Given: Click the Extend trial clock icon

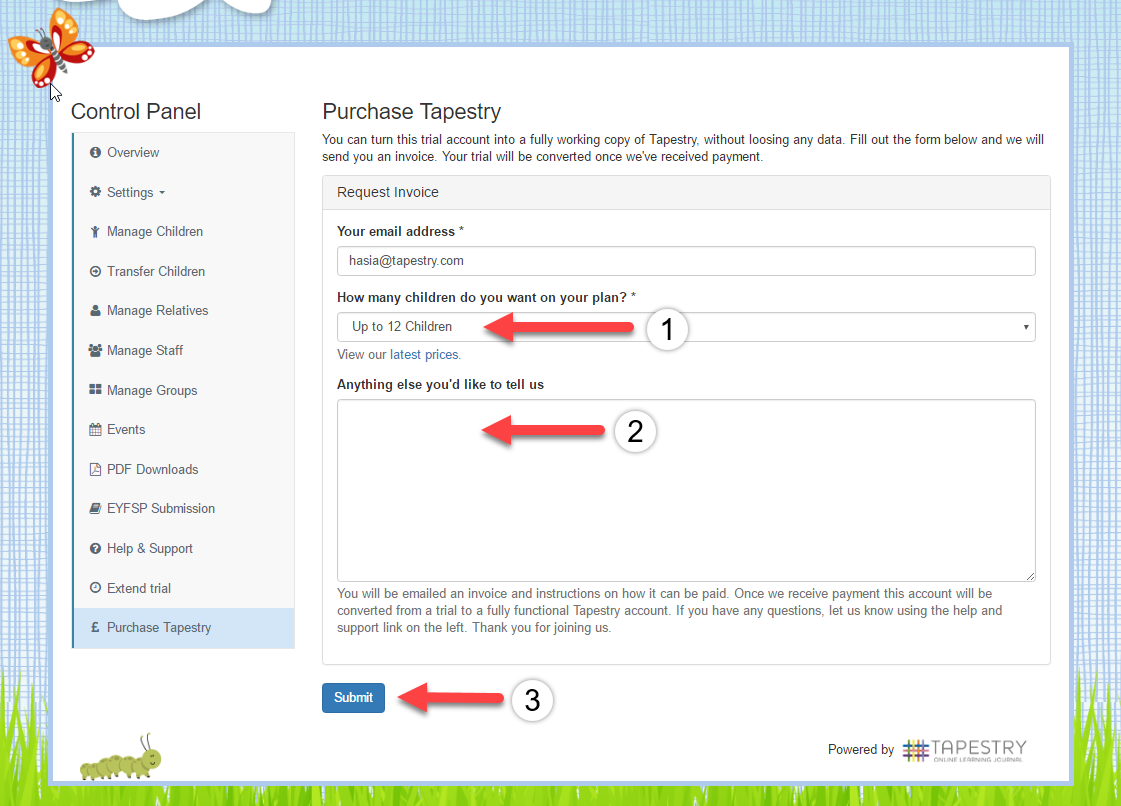Looking at the screenshot, I should [95, 588].
